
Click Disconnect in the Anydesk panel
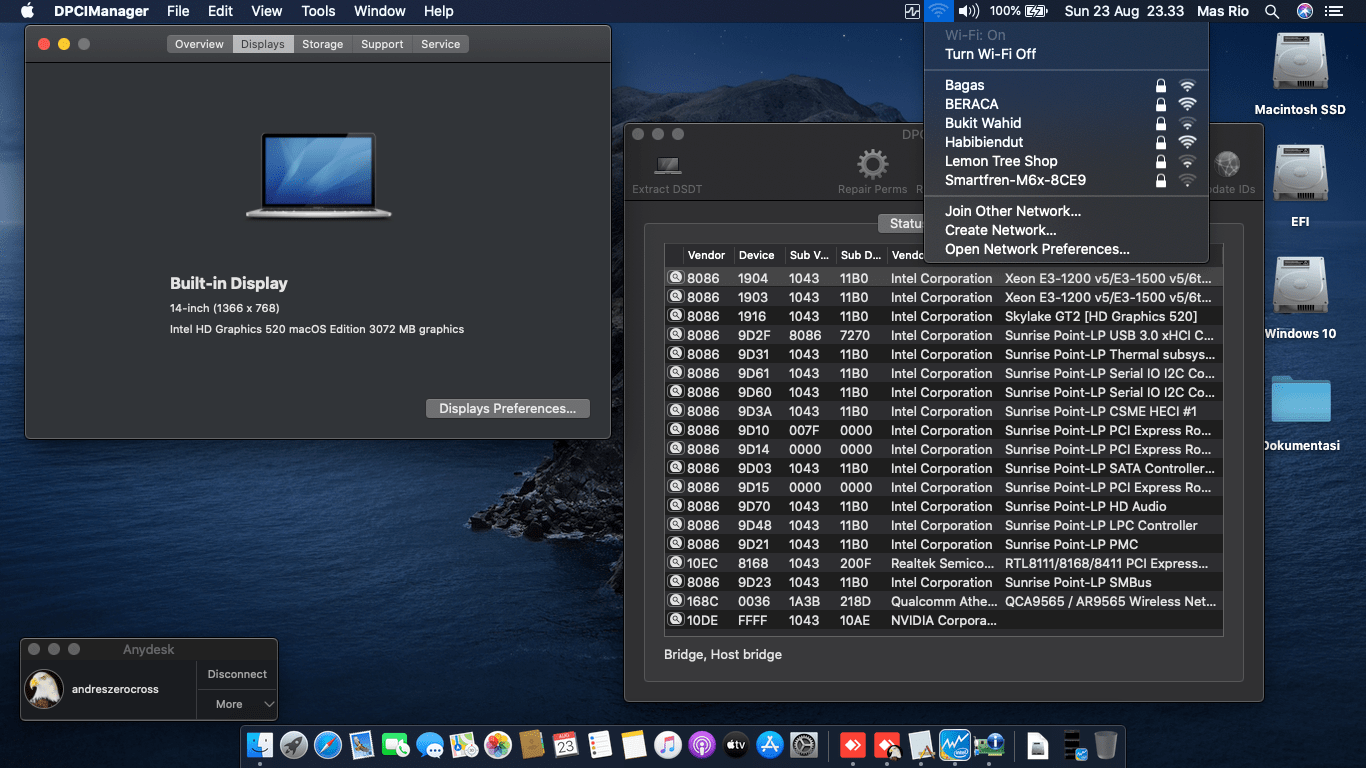(x=237, y=674)
